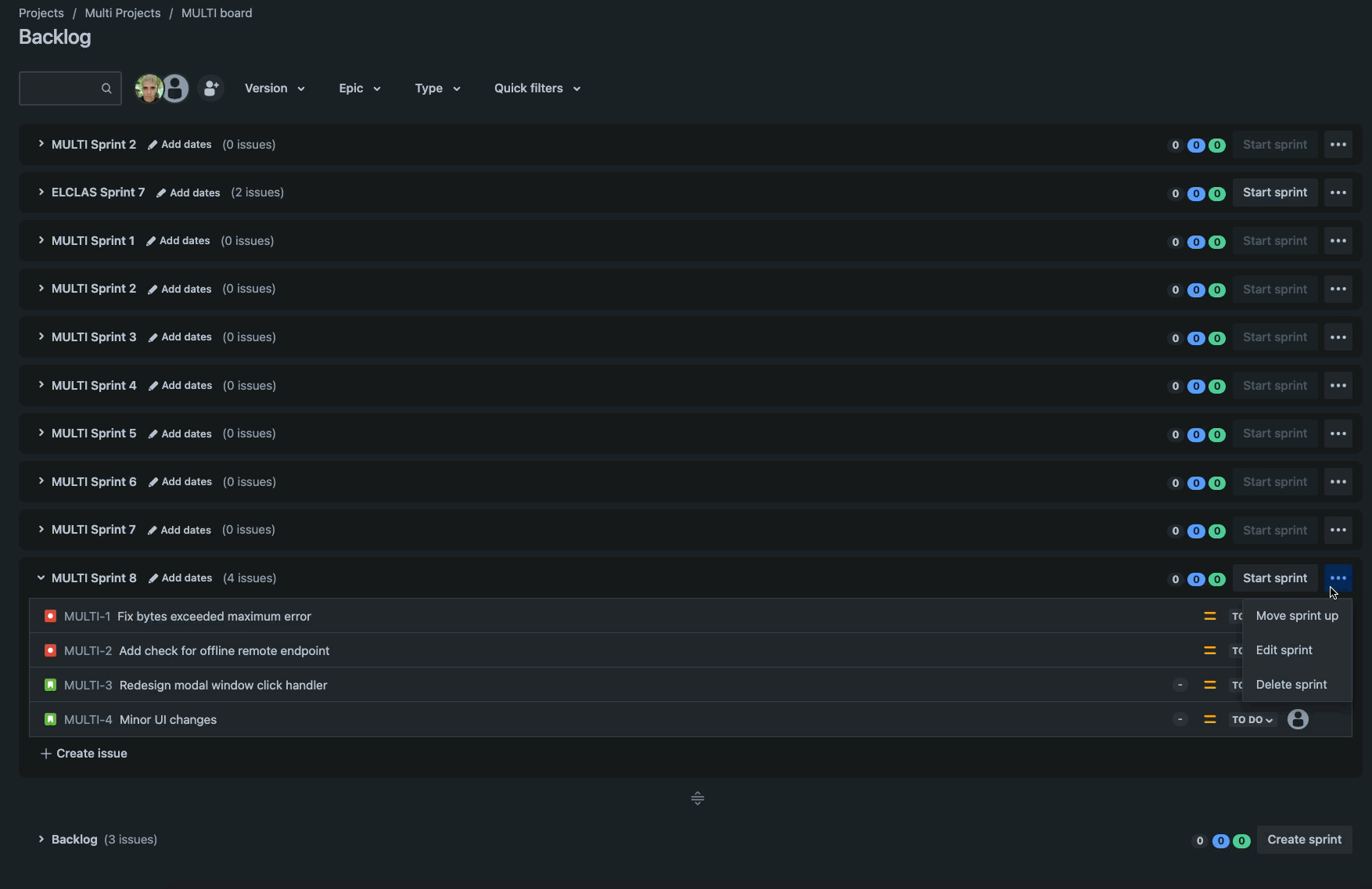1372x889 pixels.
Task: Open the Version filter dropdown
Action: [x=275, y=88]
